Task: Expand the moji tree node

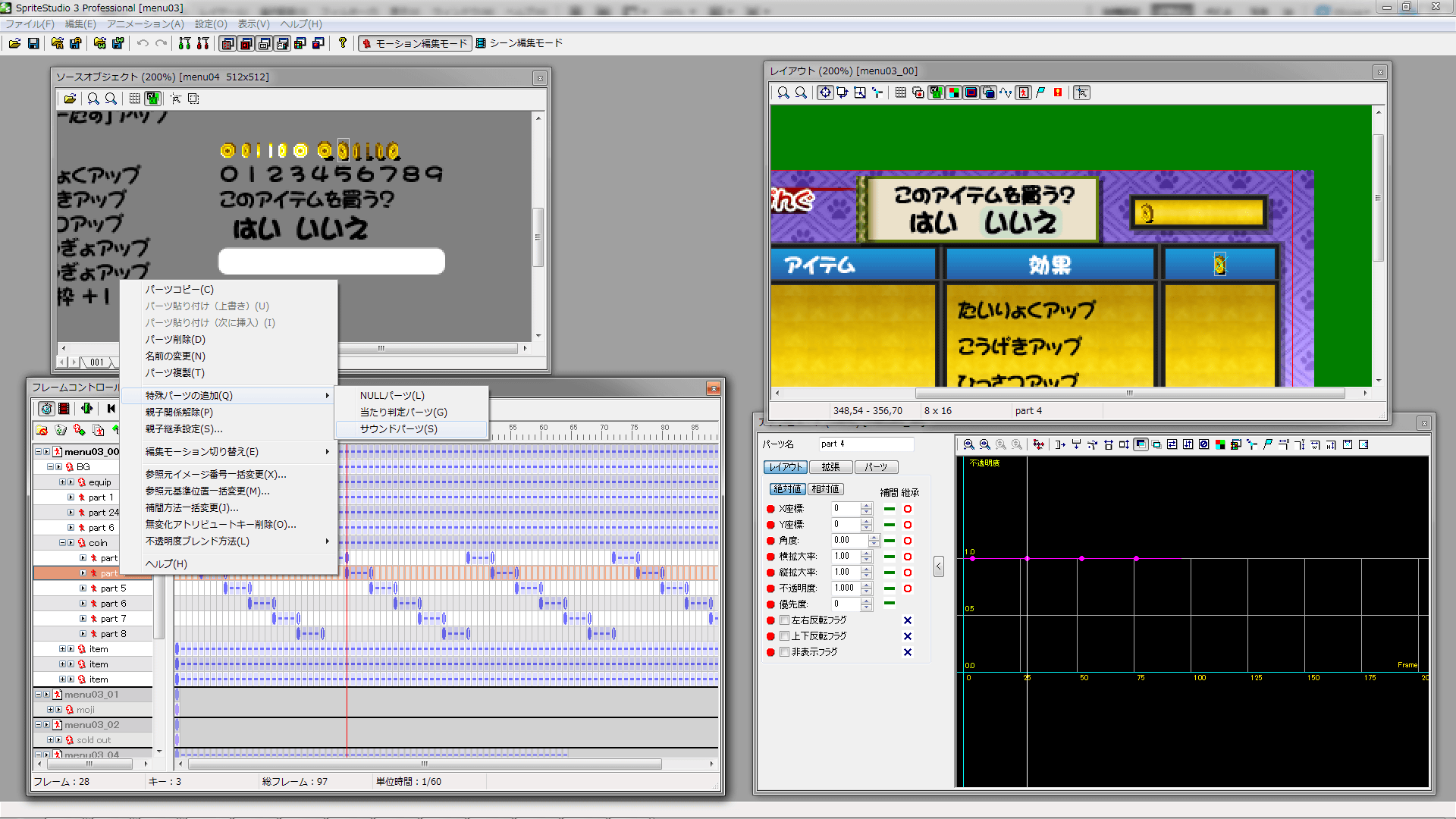Action: click(x=50, y=710)
